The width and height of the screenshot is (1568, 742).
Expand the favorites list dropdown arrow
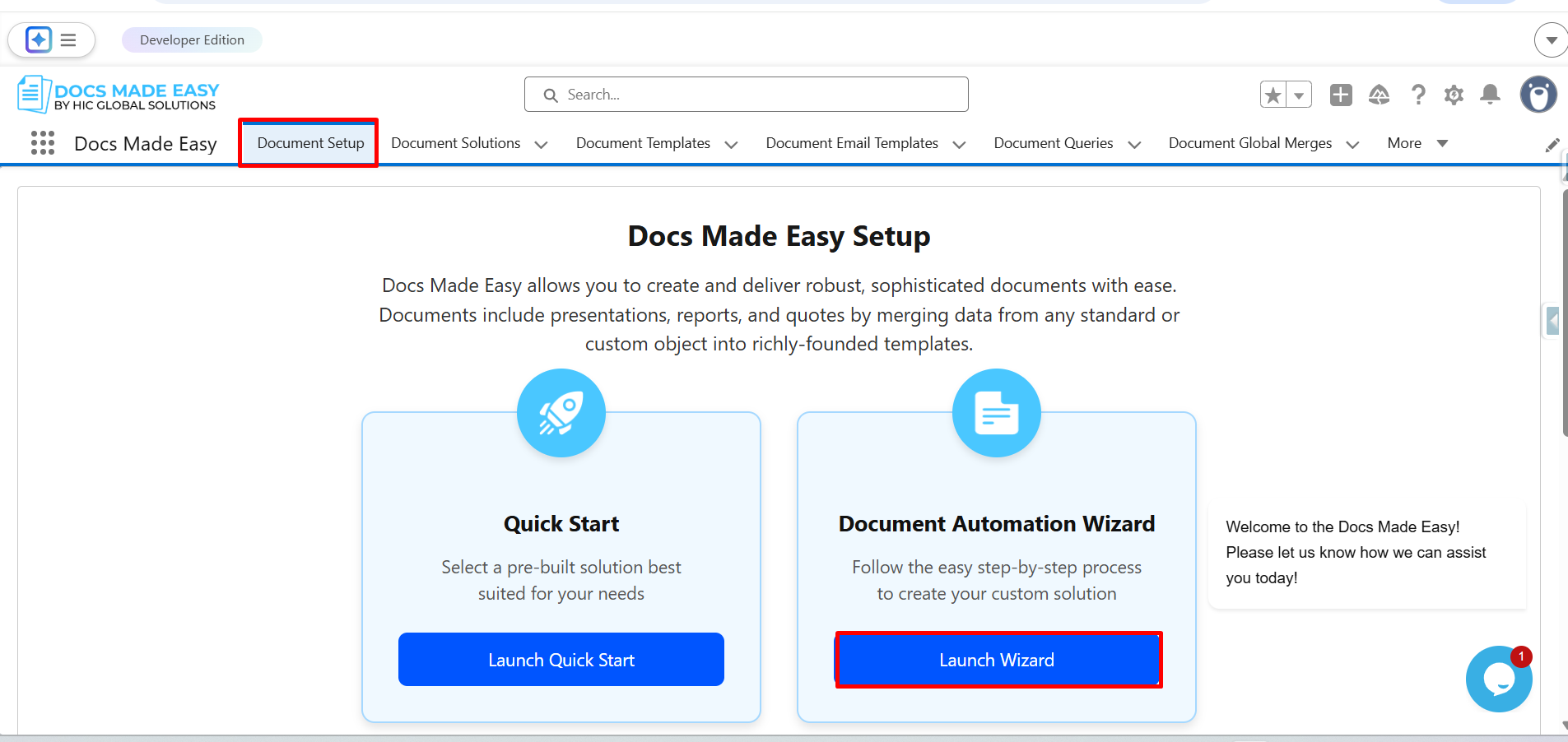1299,95
